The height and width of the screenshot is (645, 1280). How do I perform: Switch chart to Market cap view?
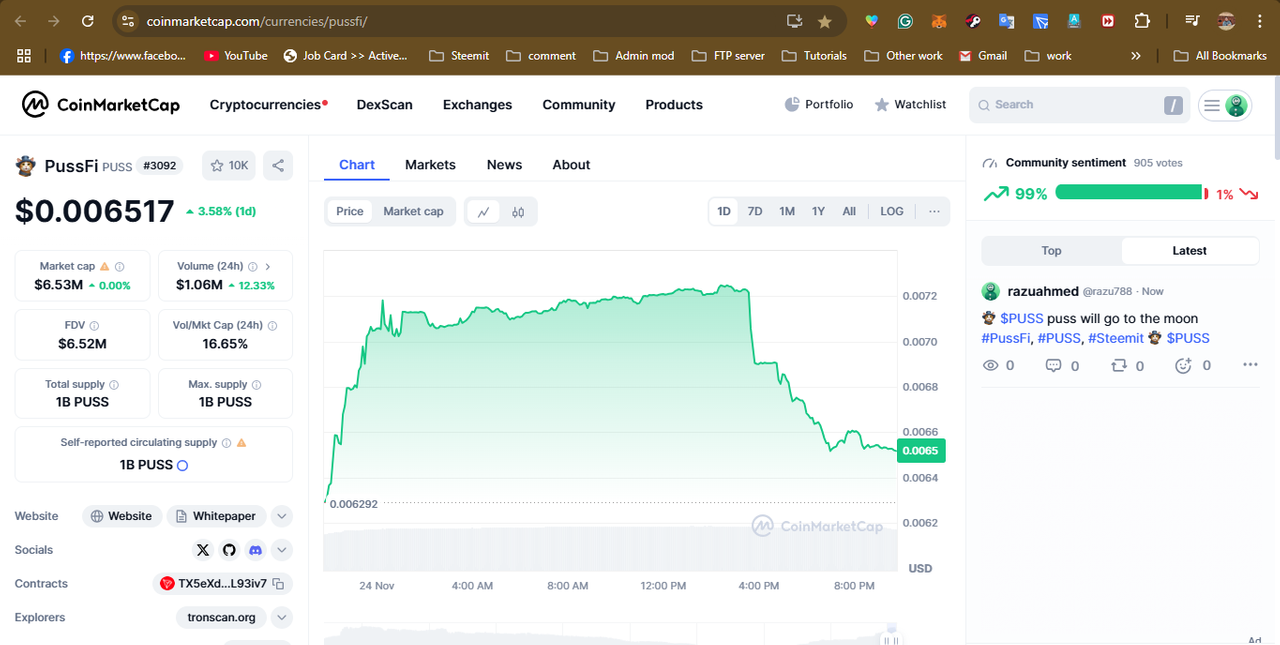click(x=413, y=211)
